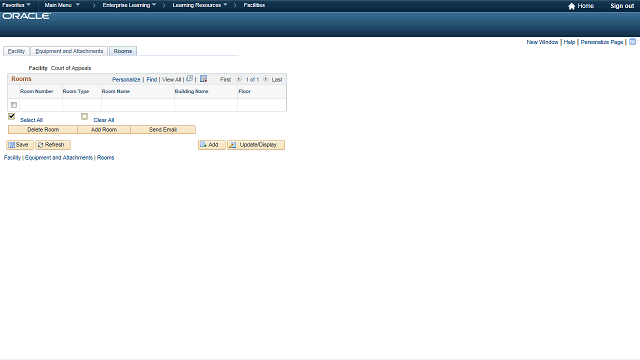The height and width of the screenshot is (360, 640).
Task: Save the facility record
Action: point(20,145)
